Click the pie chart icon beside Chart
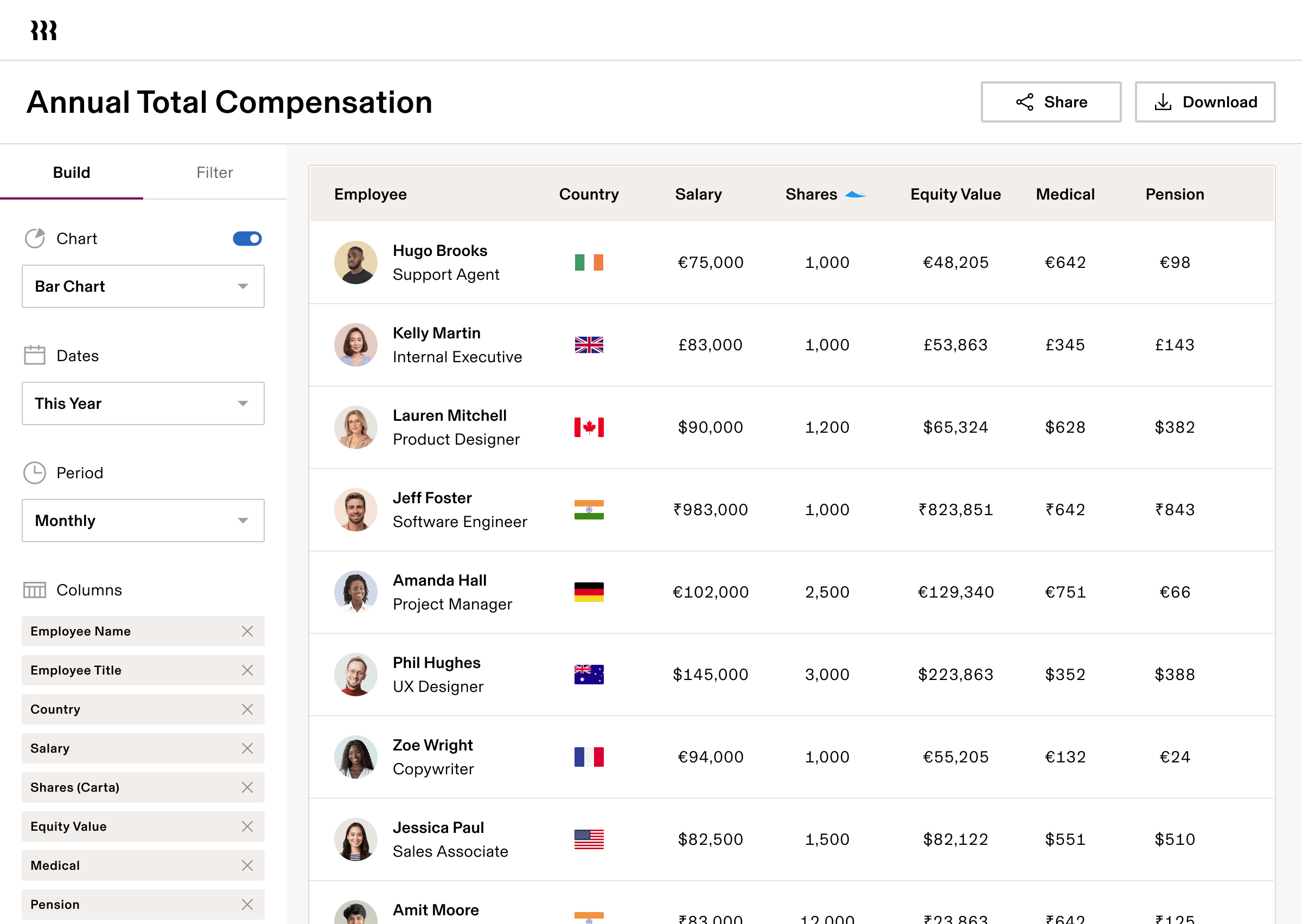 (35, 239)
